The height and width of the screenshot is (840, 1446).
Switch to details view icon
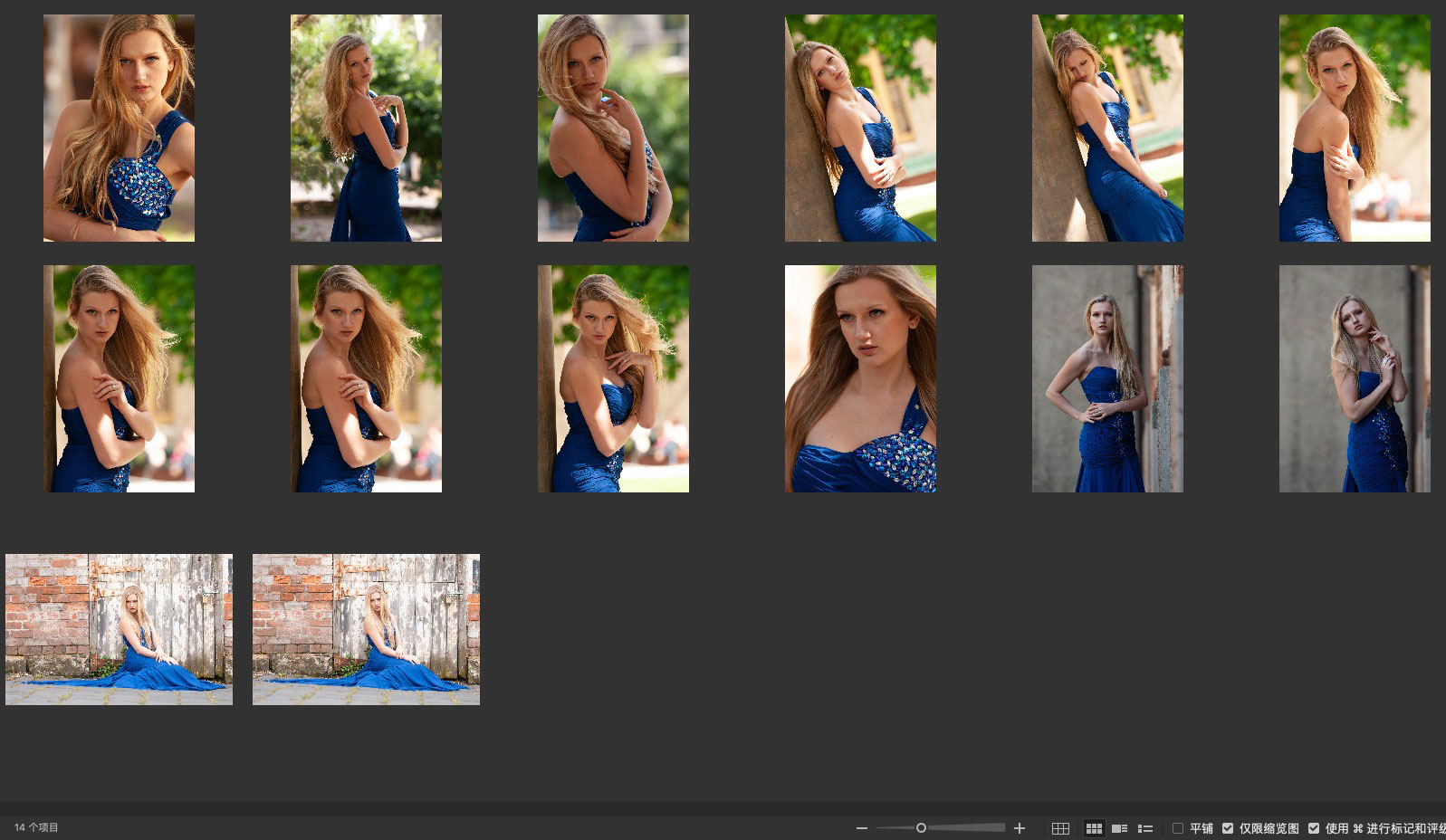coord(1119,828)
